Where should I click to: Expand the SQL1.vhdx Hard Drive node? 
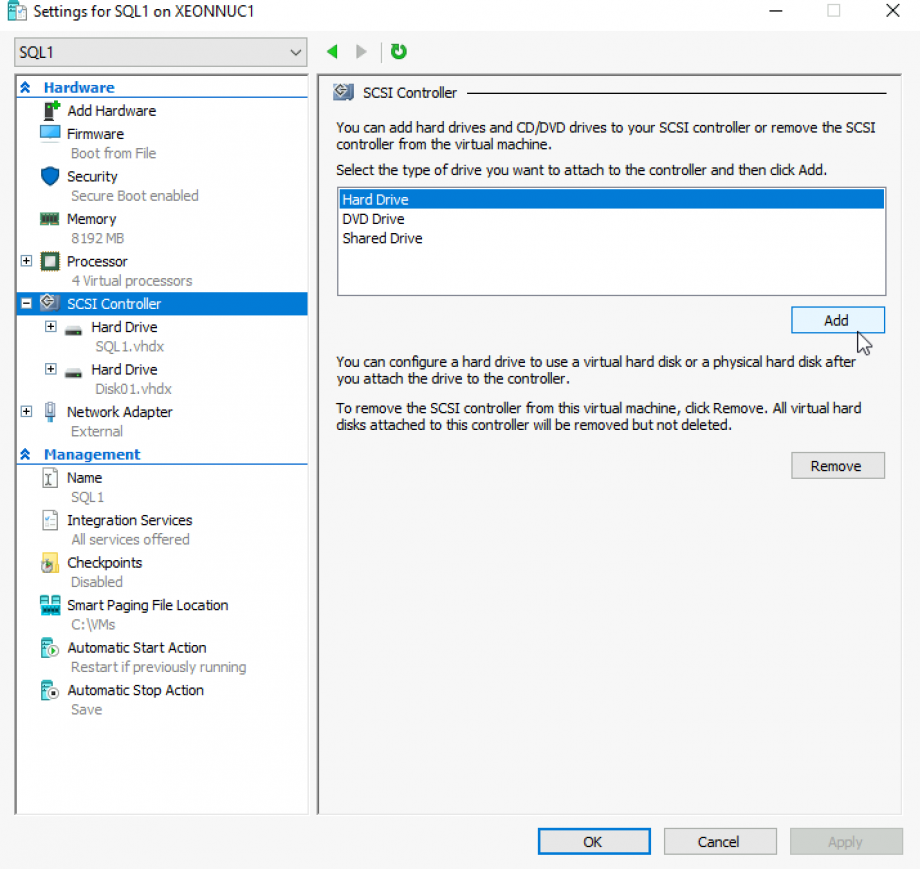pyautogui.click(x=50, y=327)
